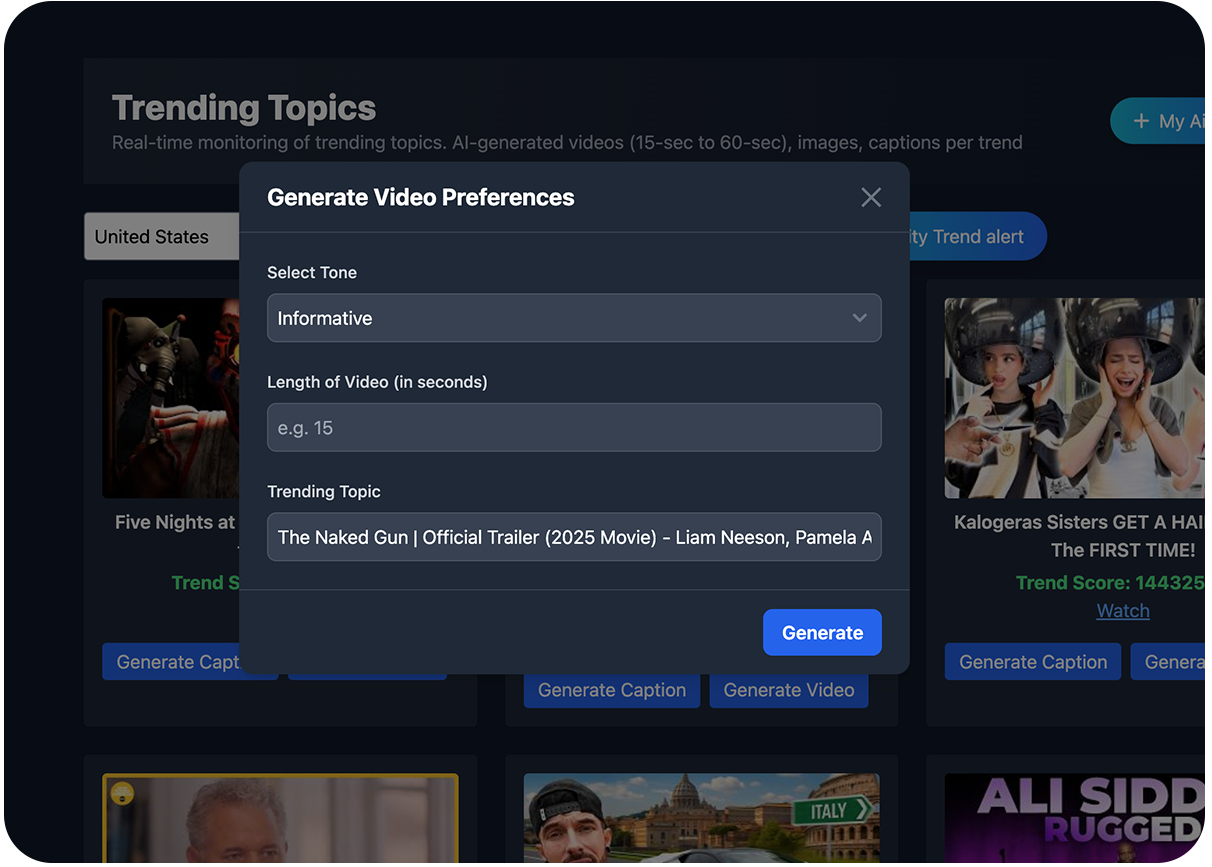Expand the United States country selector
Image resolution: width=1212 pixels, height=867 pixels.
click(160, 237)
